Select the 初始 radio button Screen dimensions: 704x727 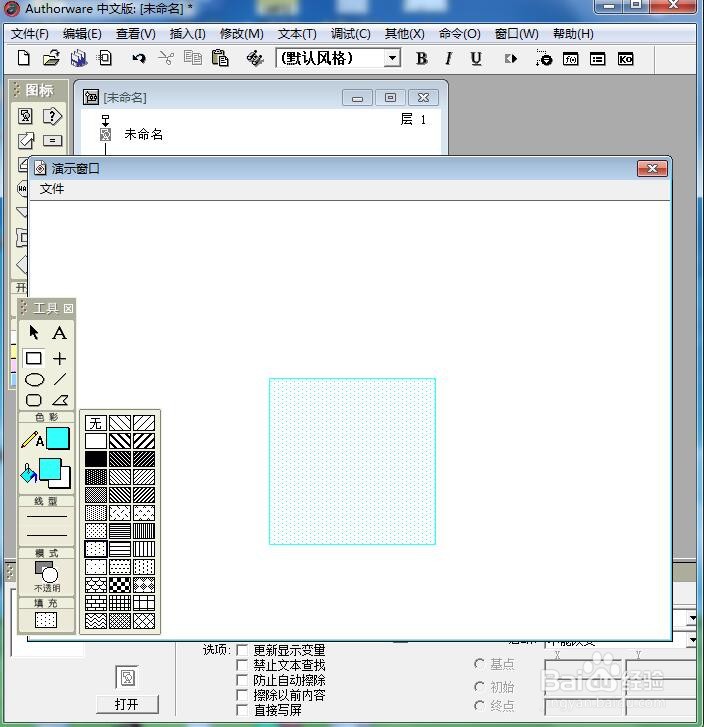point(480,686)
